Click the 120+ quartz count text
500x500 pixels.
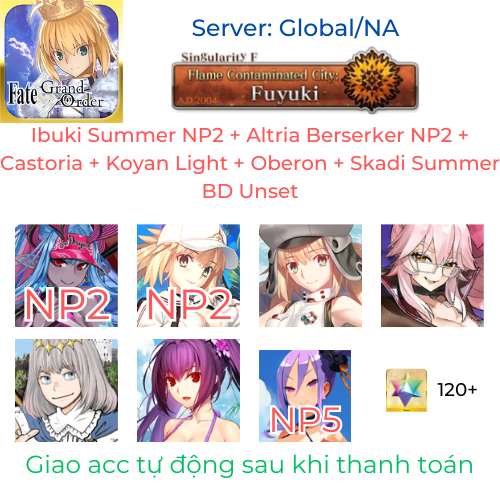[457, 390]
